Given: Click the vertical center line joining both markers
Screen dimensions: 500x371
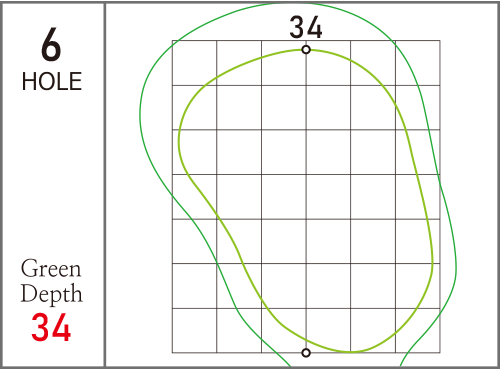Looking at the screenshot, I should click(x=306, y=201).
